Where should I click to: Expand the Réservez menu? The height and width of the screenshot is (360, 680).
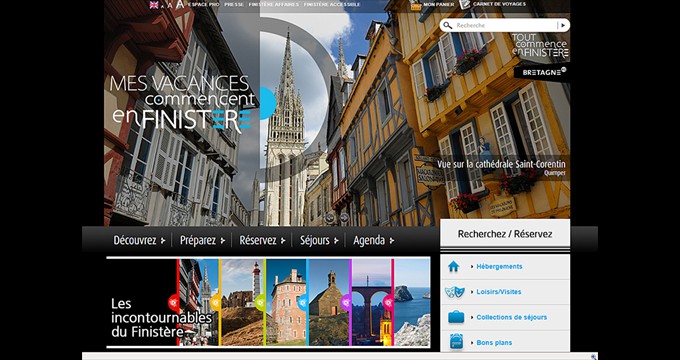point(262,240)
